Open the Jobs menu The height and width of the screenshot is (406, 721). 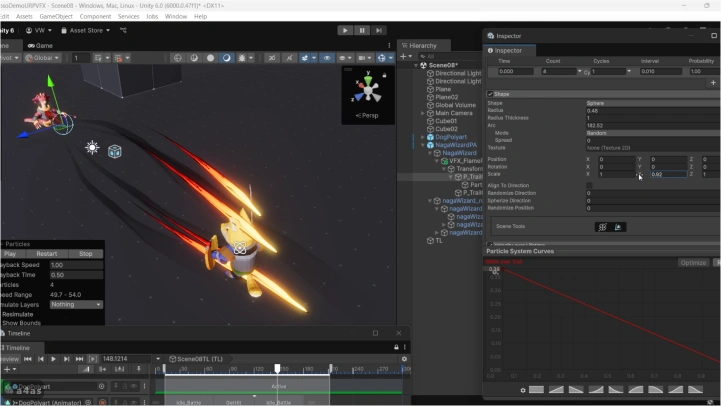(152, 17)
